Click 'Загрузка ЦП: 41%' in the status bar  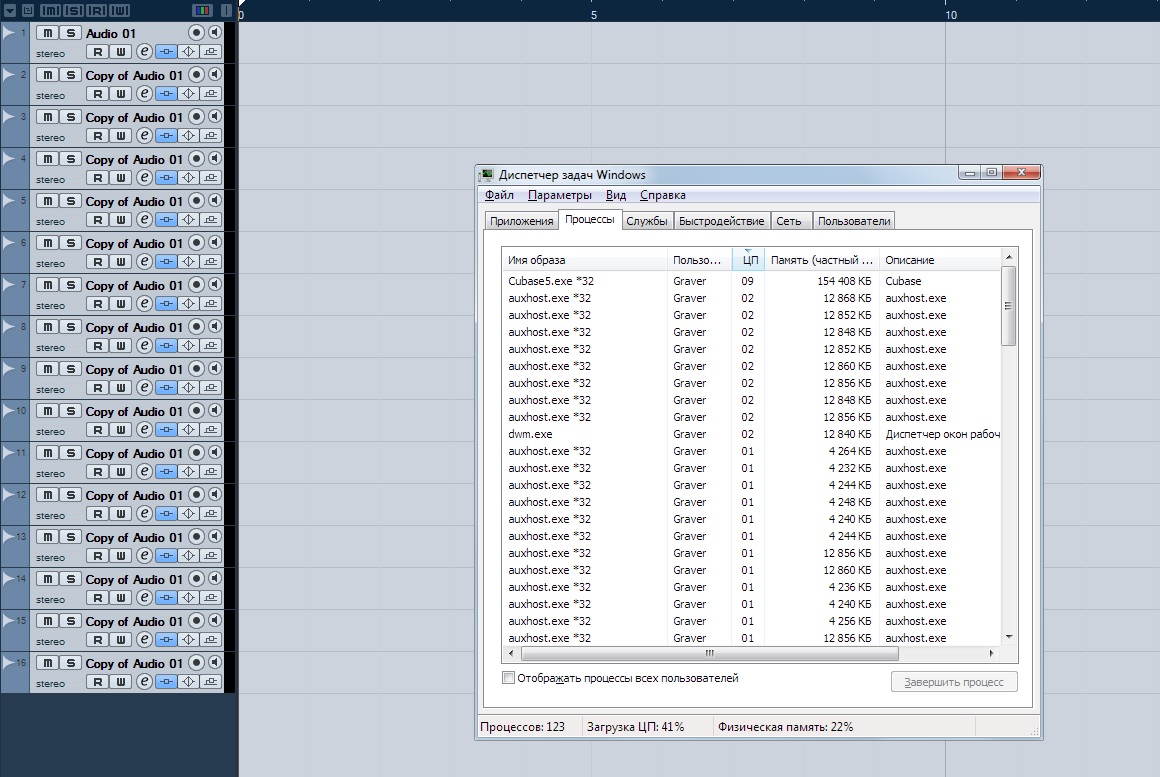pyautogui.click(x=635, y=727)
